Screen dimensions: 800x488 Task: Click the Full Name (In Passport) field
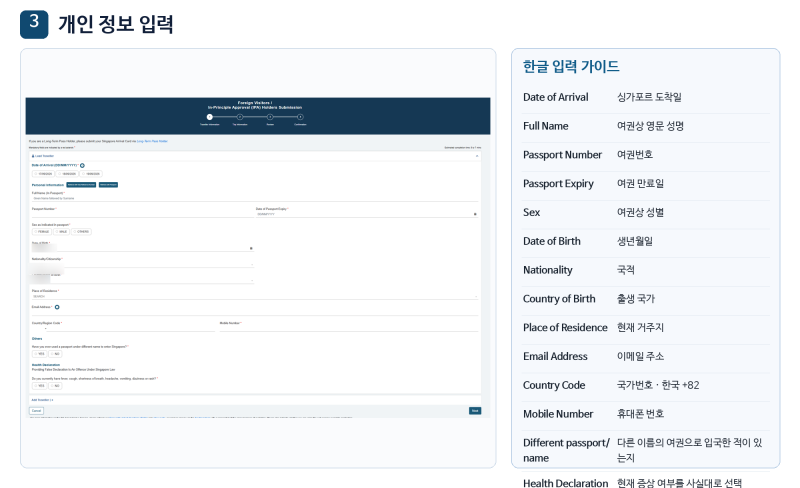[255, 198]
